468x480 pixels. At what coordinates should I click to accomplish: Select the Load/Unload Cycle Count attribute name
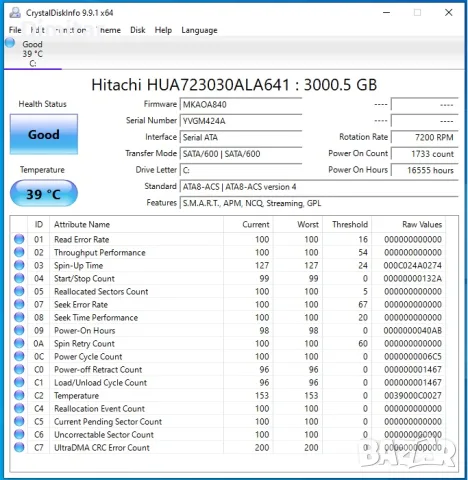[100, 382]
